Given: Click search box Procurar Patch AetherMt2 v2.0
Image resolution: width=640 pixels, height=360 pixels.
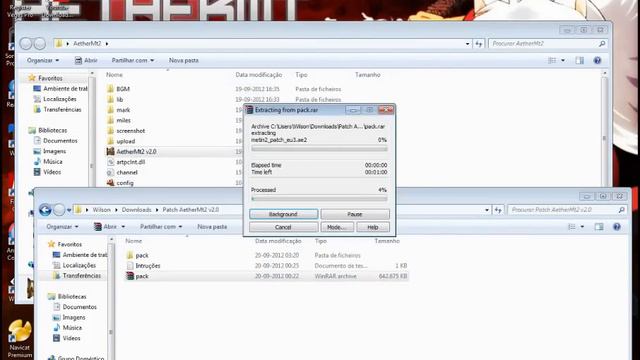Looking at the screenshot, I should (567, 210).
